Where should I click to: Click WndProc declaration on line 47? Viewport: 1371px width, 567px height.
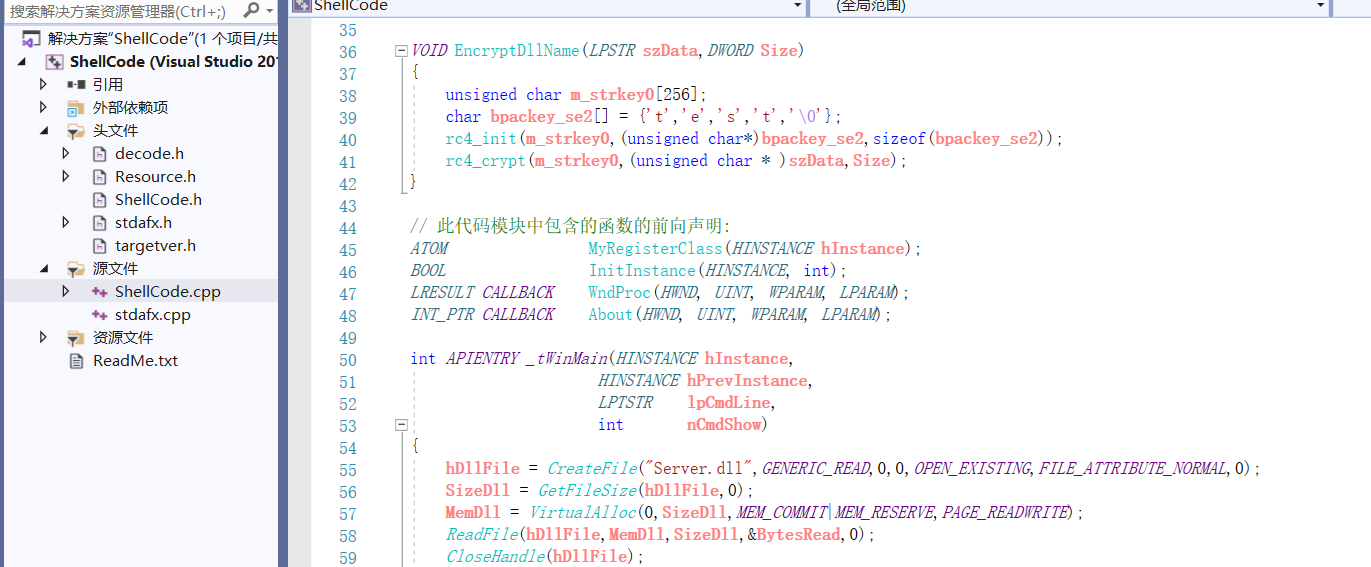[617, 293]
